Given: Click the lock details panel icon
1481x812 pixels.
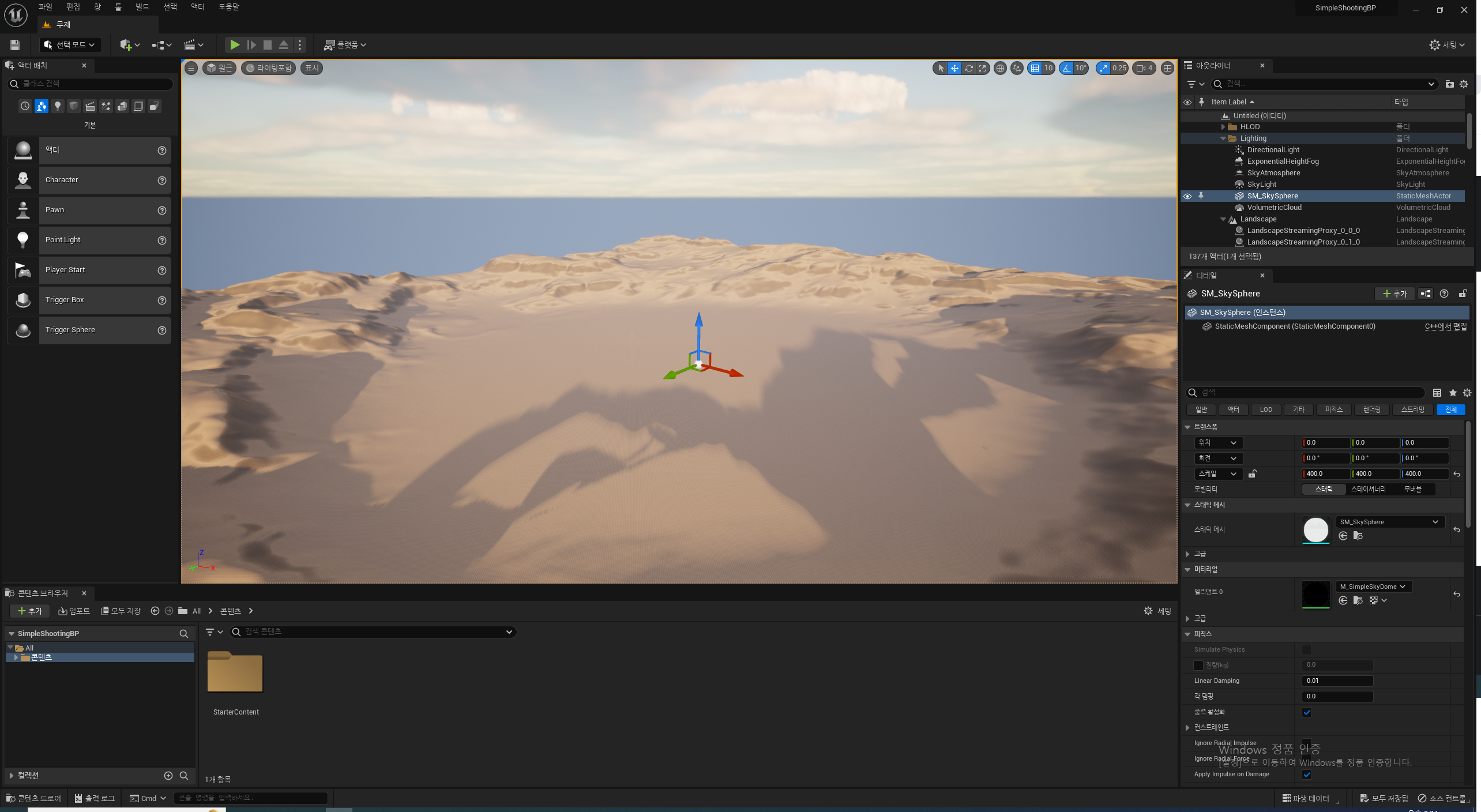Looking at the screenshot, I should click(1463, 294).
